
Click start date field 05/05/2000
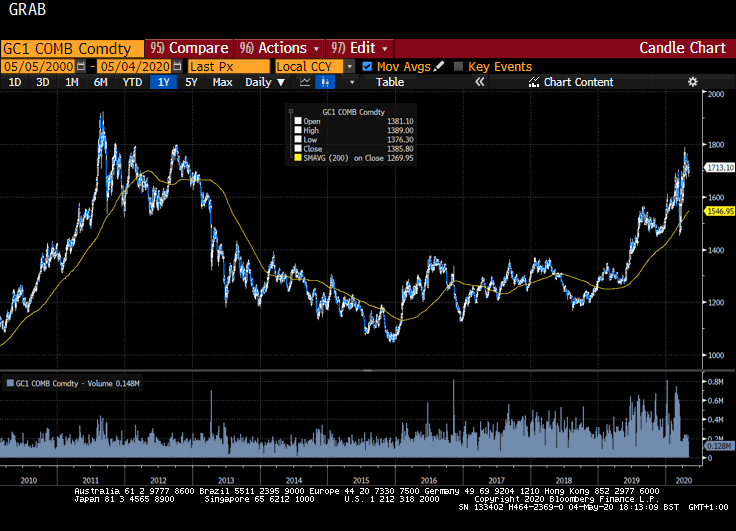click(38, 66)
